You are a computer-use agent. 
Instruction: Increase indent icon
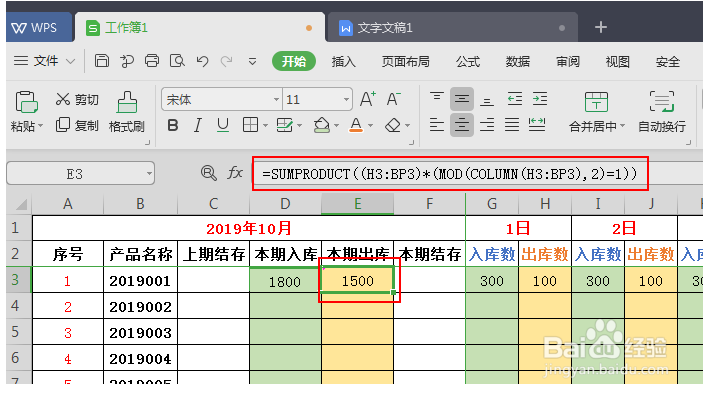click(540, 99)
